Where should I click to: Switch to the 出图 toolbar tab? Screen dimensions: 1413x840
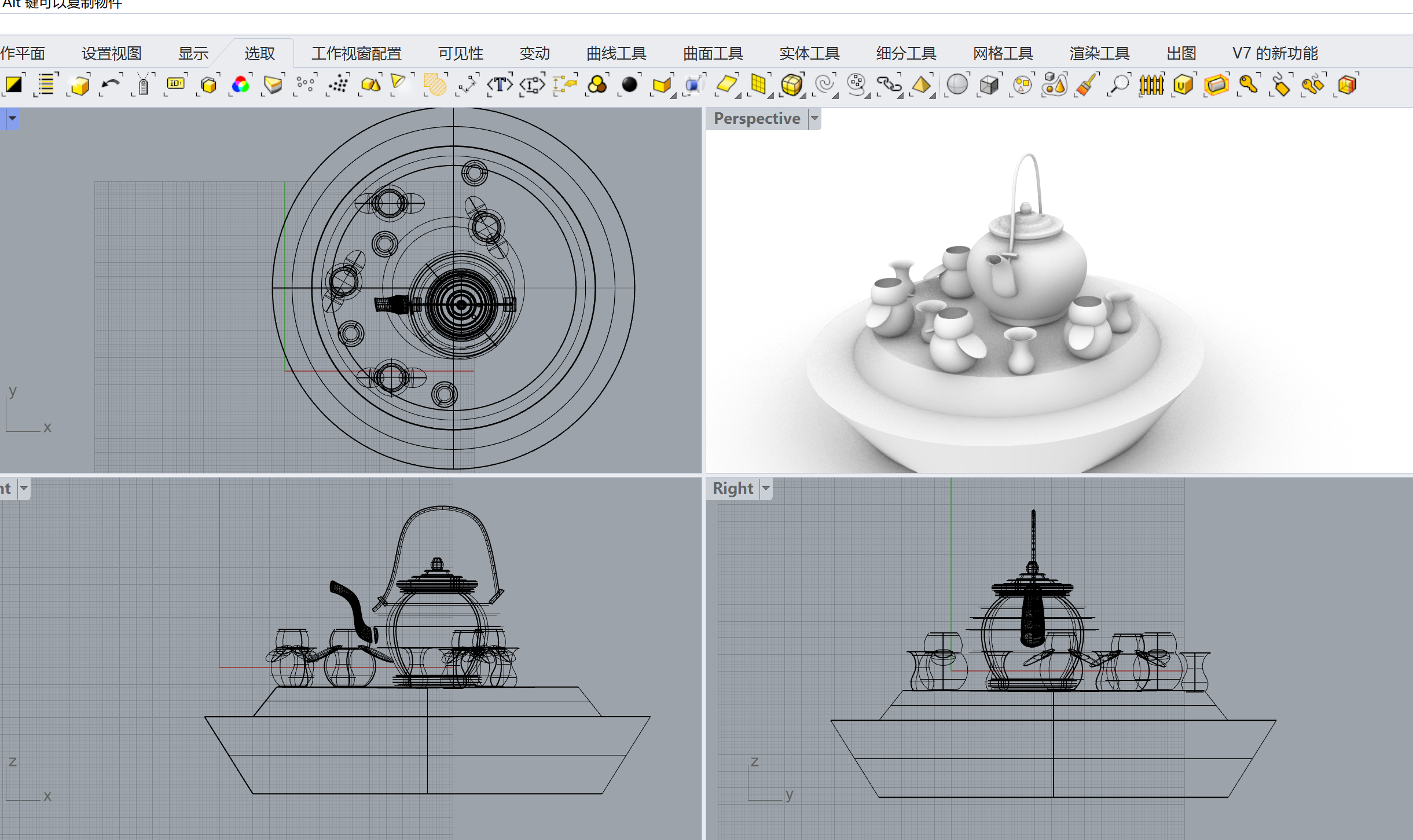click(x=1181, y=53)
